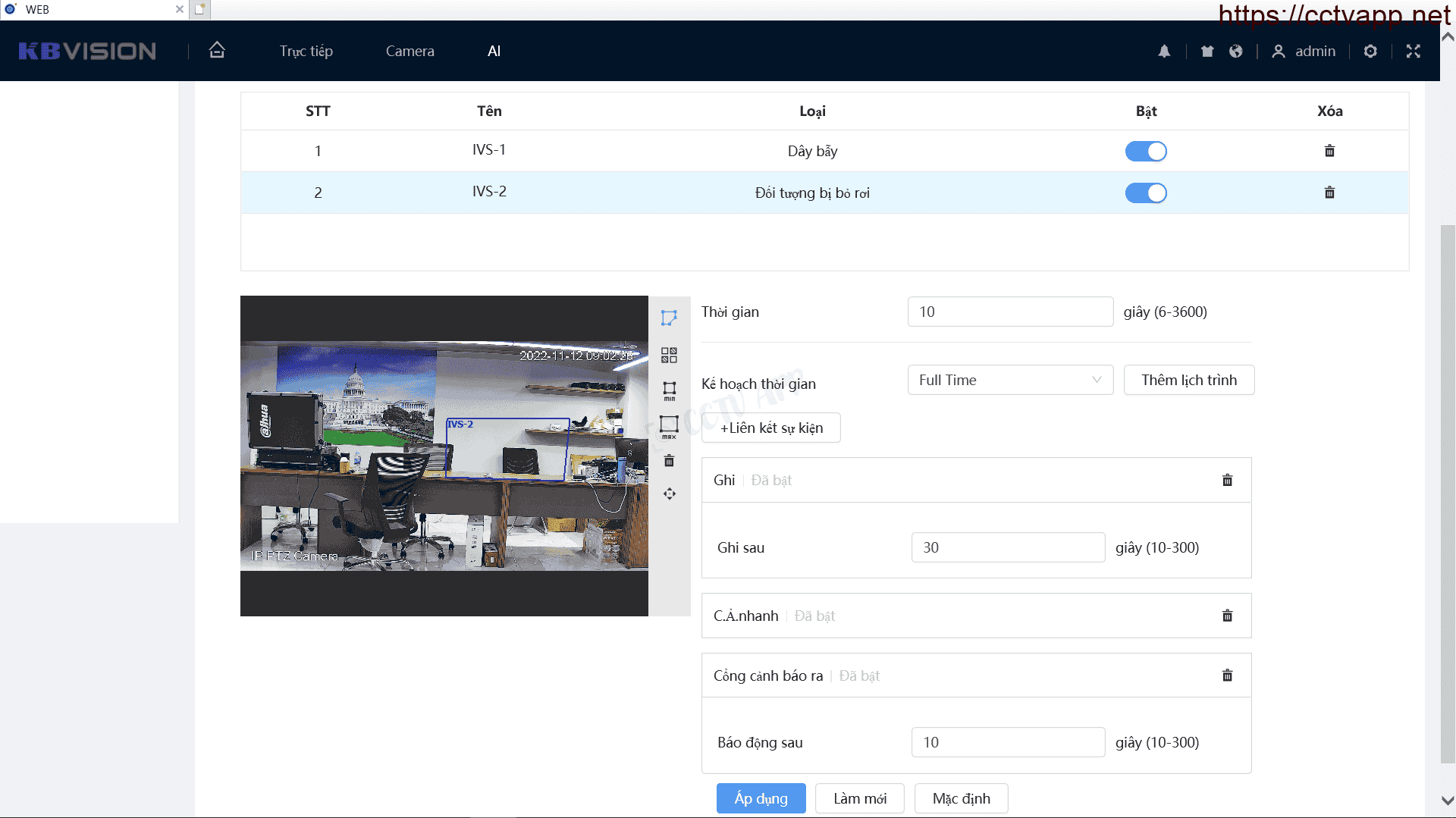
Task: Click the max size target filter icon
Action: pos(669,426)
